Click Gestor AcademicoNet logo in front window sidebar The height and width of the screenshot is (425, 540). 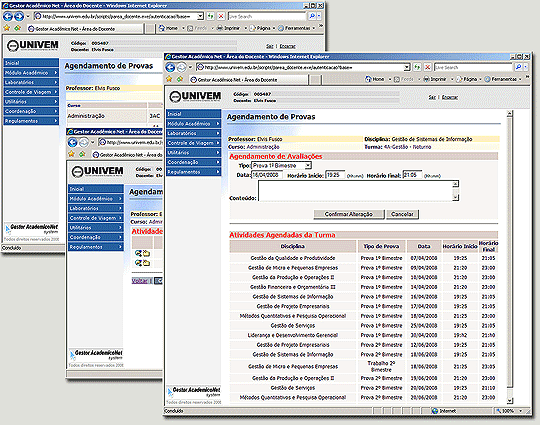point(194,392)
